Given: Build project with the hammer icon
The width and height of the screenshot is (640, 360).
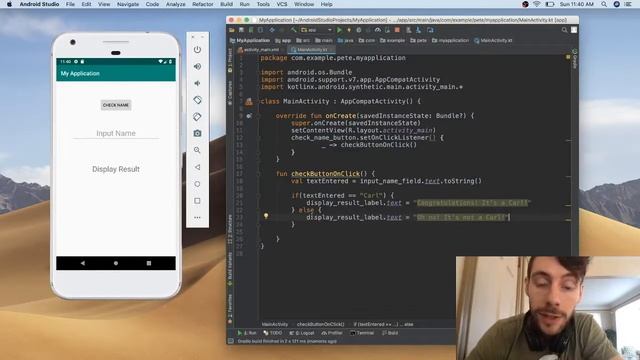Looking at the screenshot, I should coord(293,30).
